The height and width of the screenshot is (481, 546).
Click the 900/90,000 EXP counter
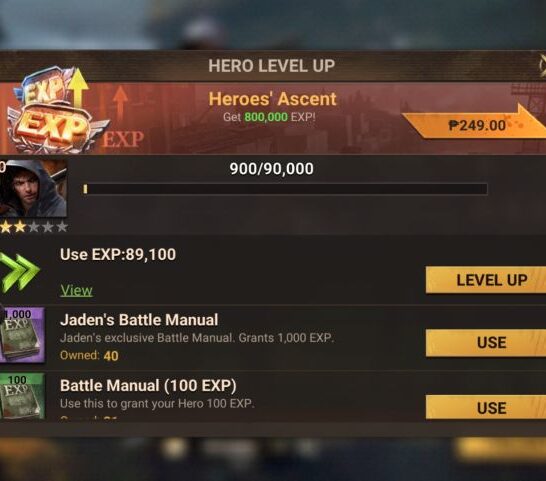(x=271, y=169)
